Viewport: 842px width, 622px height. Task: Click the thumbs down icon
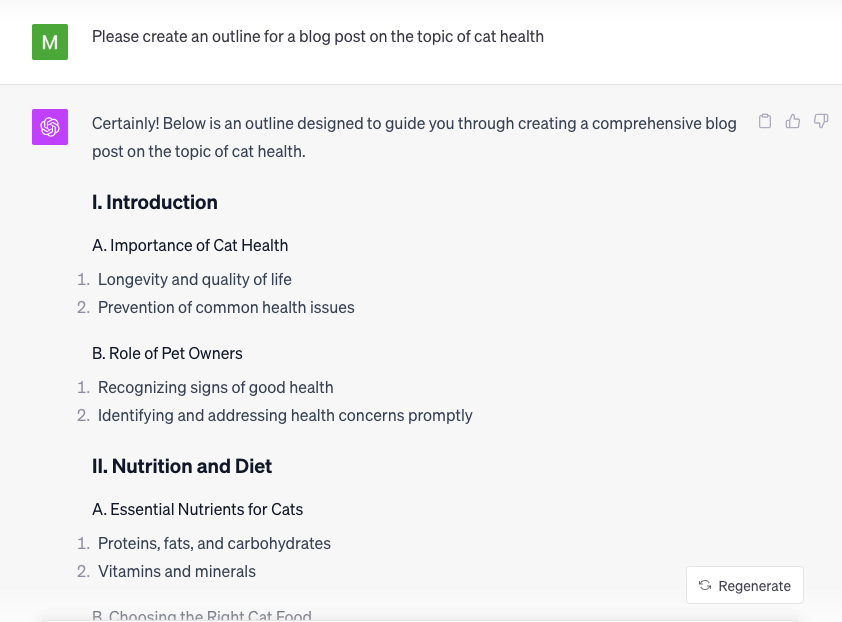click(821, 121)
